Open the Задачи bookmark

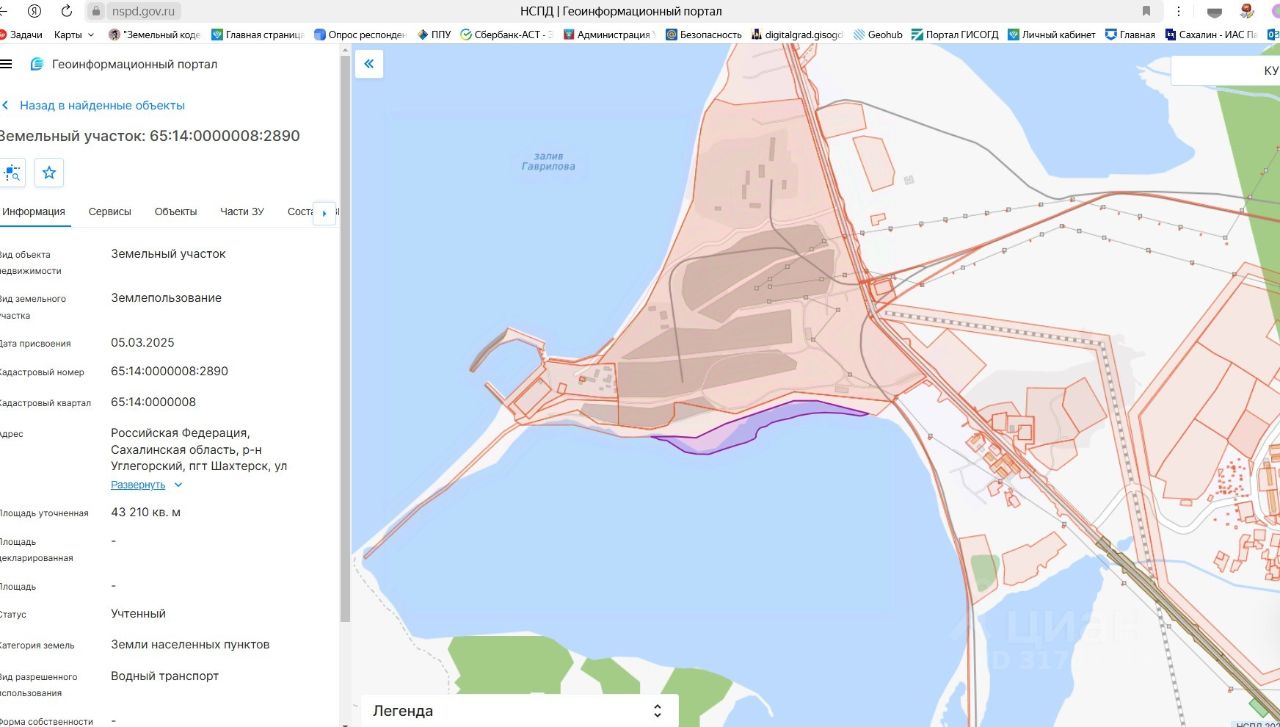(x=21, y=34)
